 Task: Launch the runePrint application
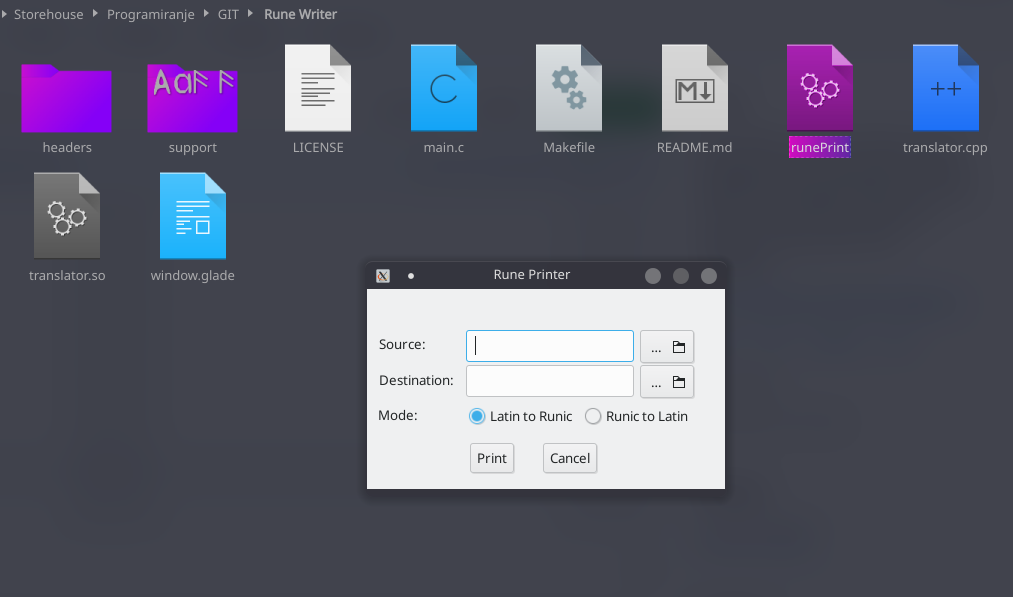820,88
